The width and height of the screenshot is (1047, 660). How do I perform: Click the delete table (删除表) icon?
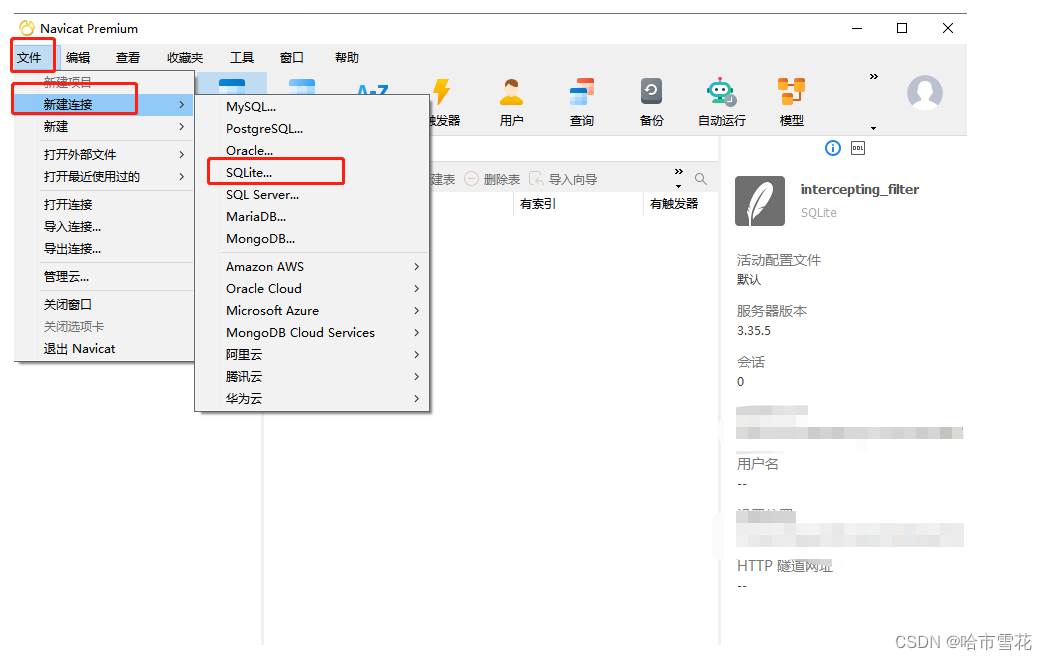coord(471,179)
